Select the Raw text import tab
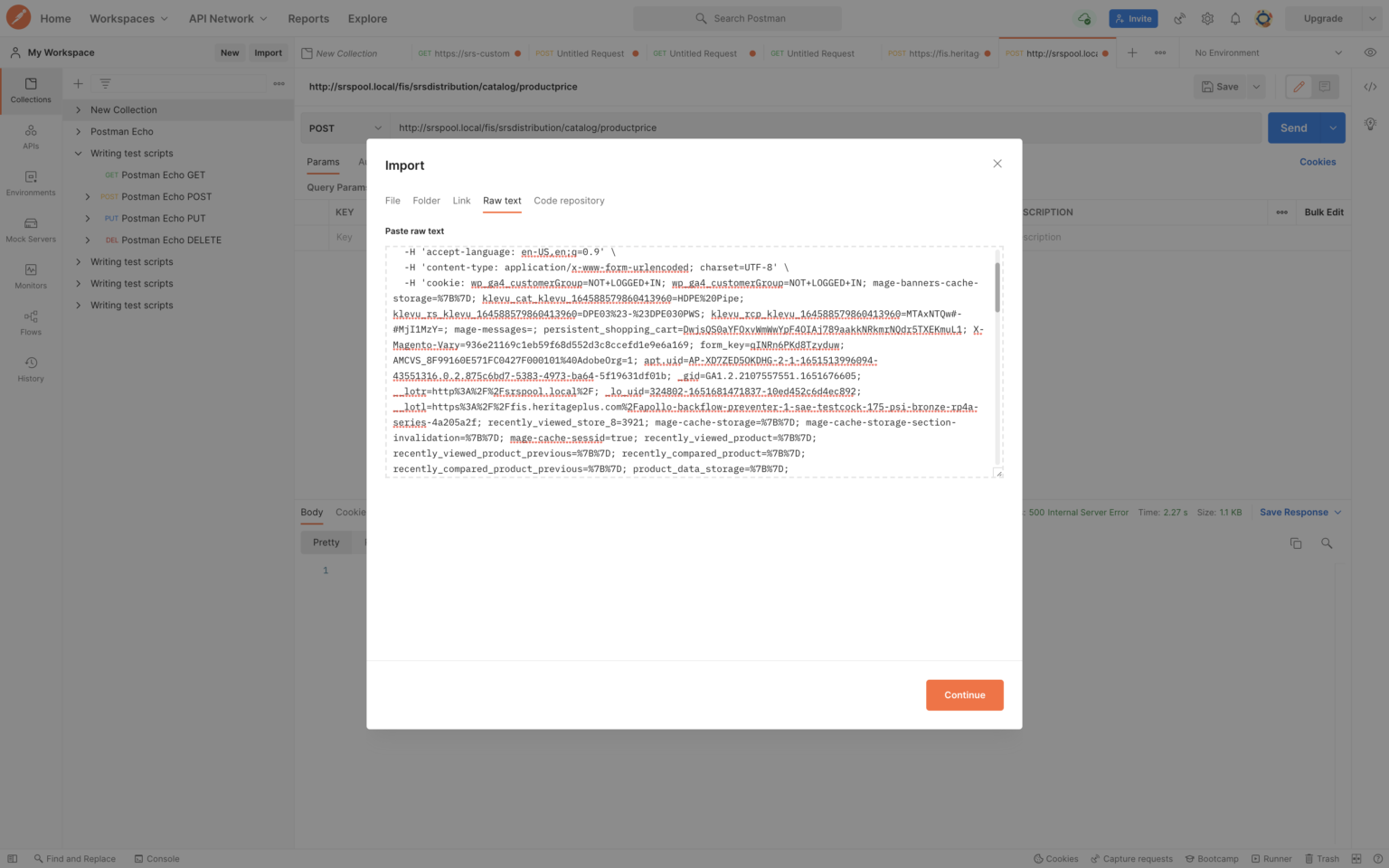 (x=502, y=201)
